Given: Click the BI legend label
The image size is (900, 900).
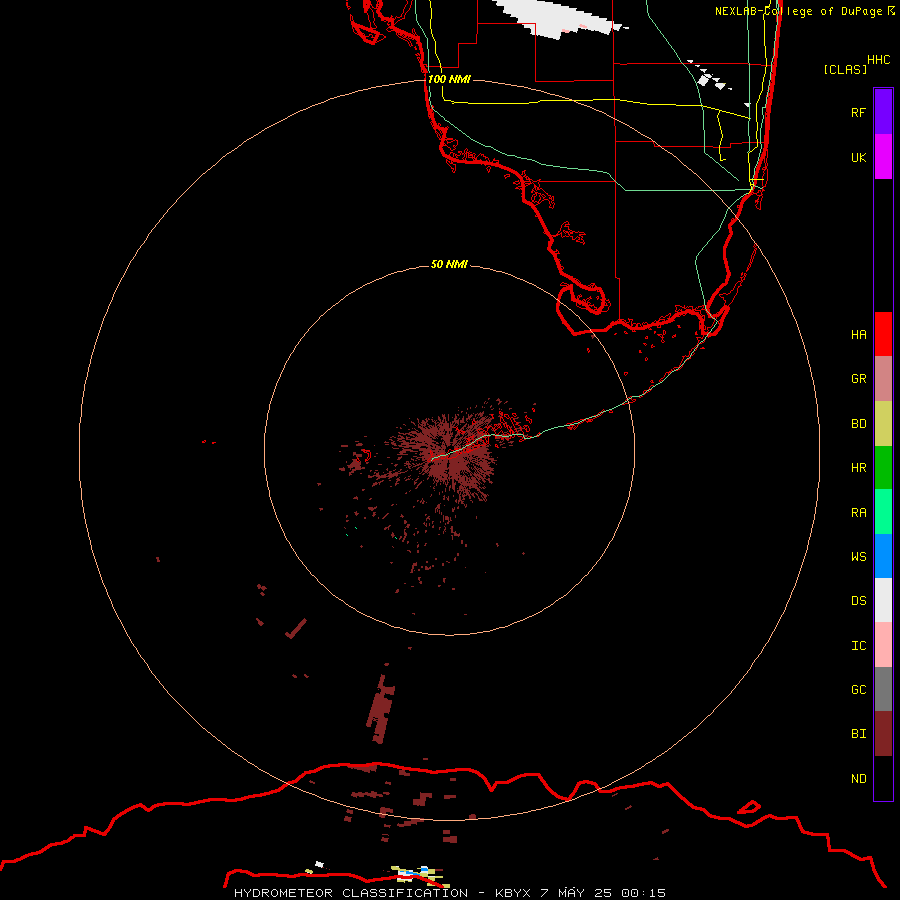Looking at the screenshot, I should tap(858, 734).
